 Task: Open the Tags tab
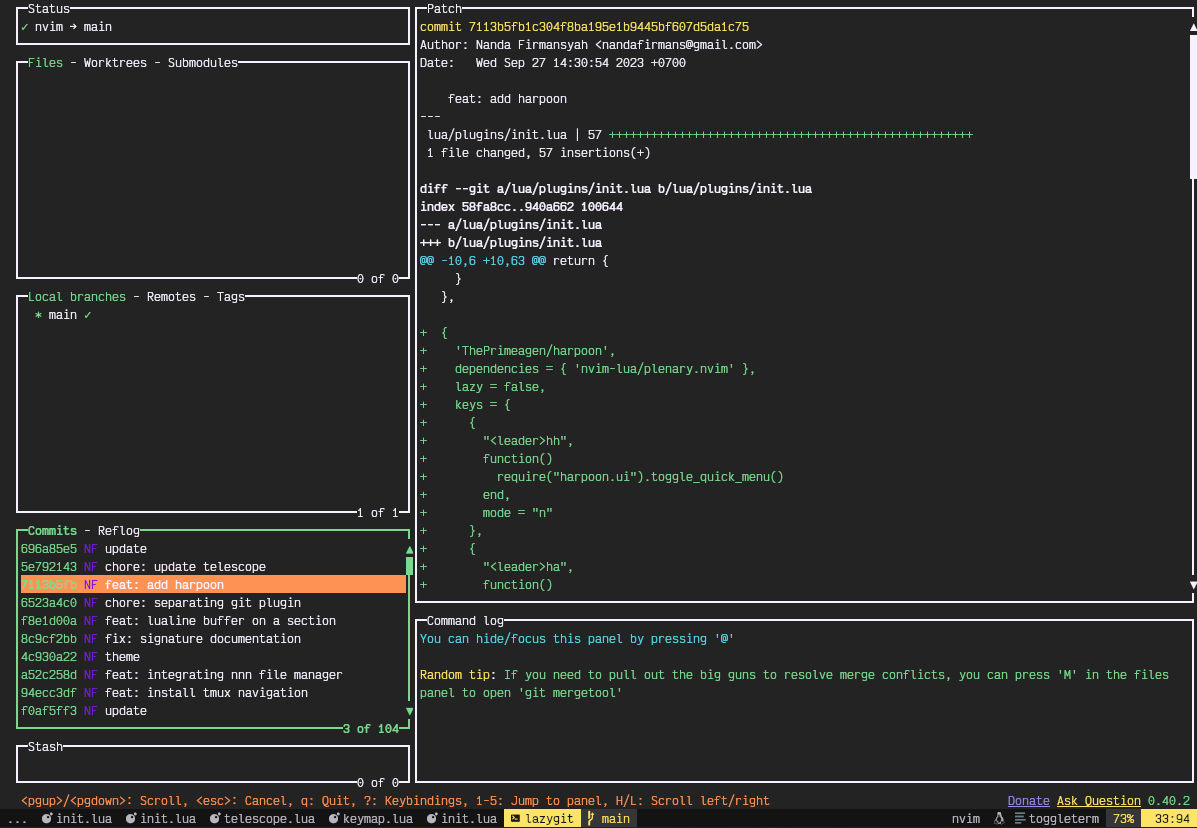[x=231, y=297]
